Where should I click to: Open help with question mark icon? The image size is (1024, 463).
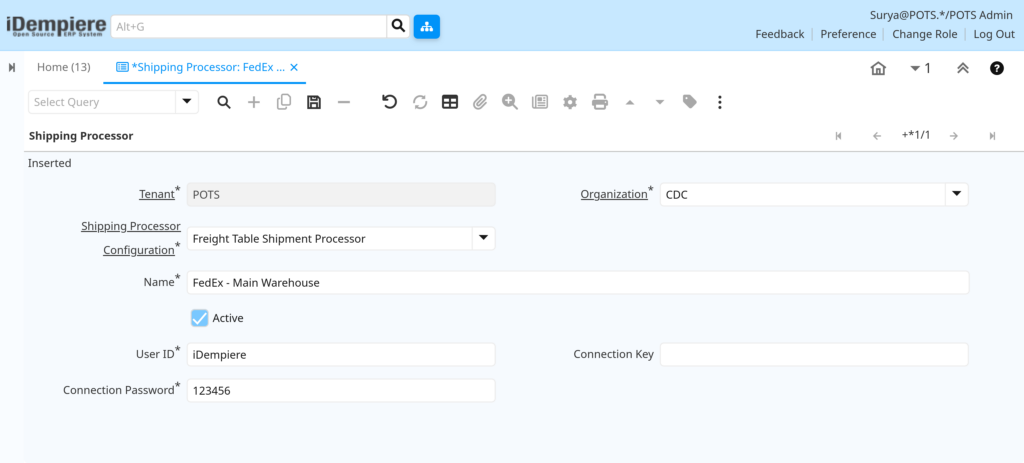[x=997, y=68]
